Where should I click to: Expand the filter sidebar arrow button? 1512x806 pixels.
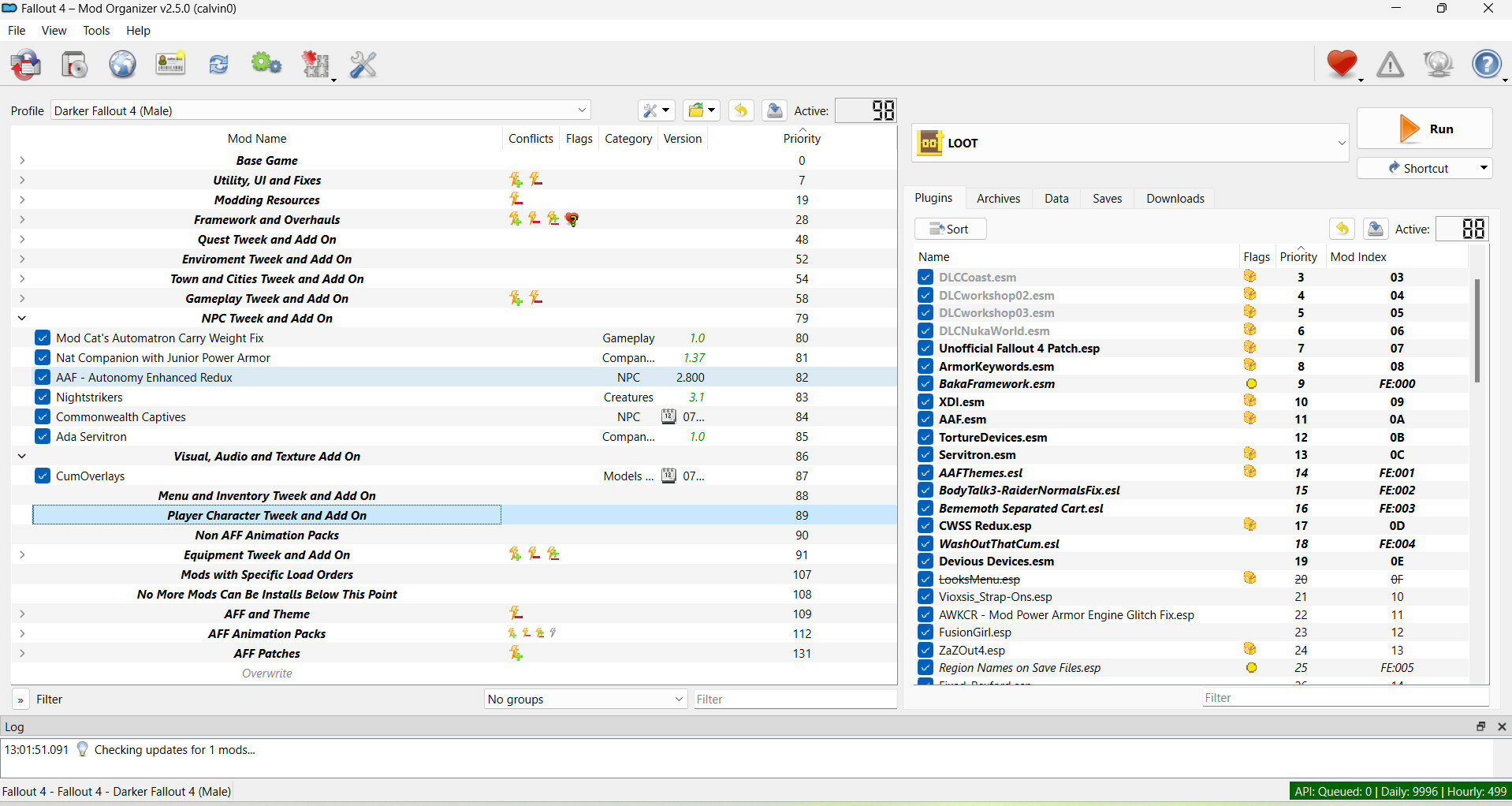point(20,700)
